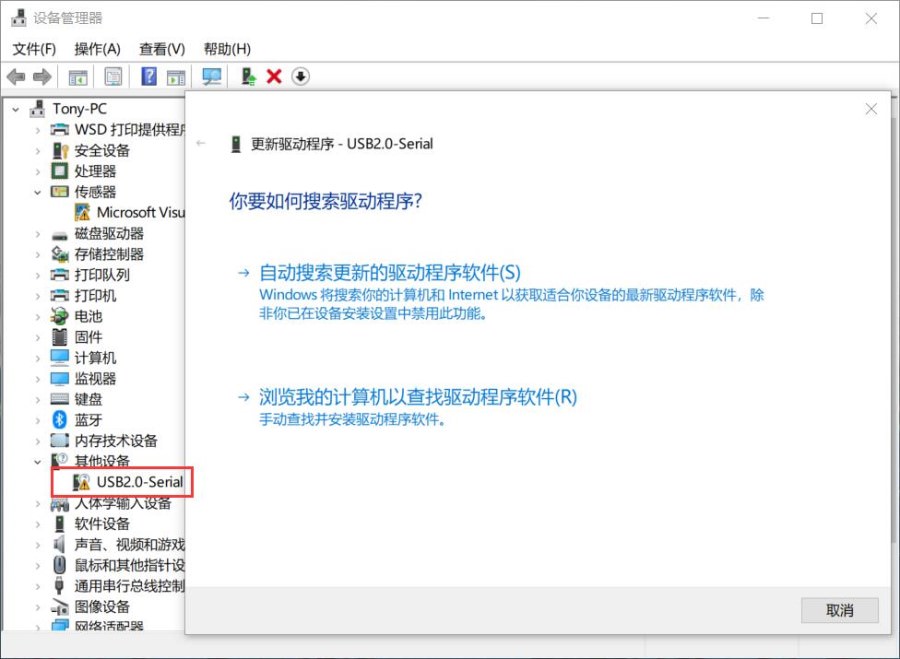The height and width of the screenshot is (659, 900).
Task: Click the 安全设备 security device icon
Action: click(x=60, y=150)
